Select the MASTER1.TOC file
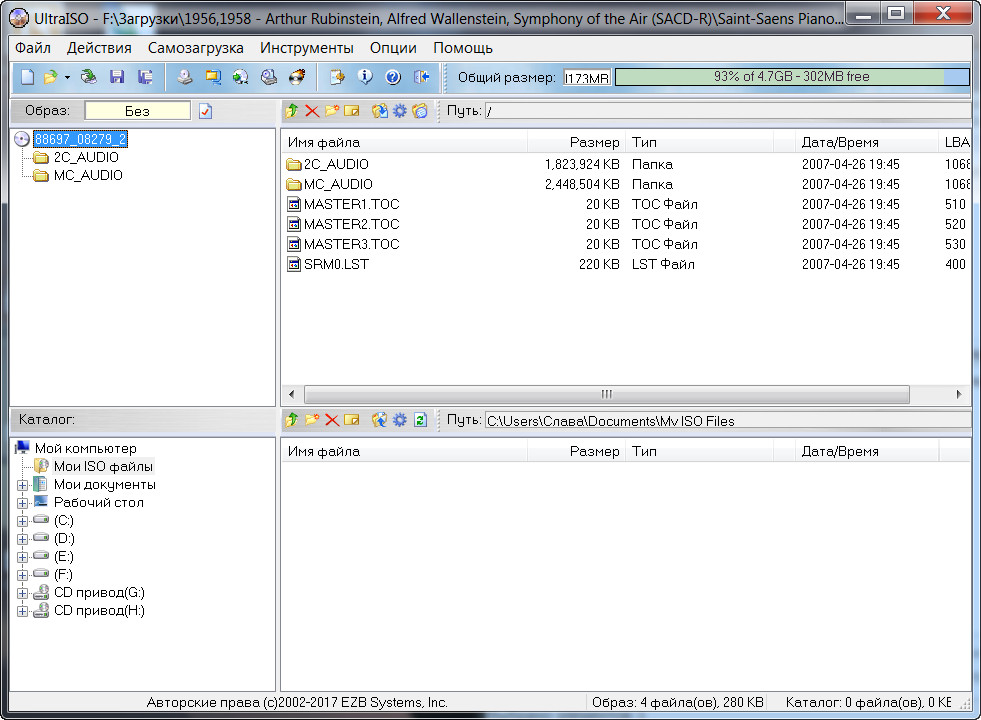 click(x=350, y=204)
